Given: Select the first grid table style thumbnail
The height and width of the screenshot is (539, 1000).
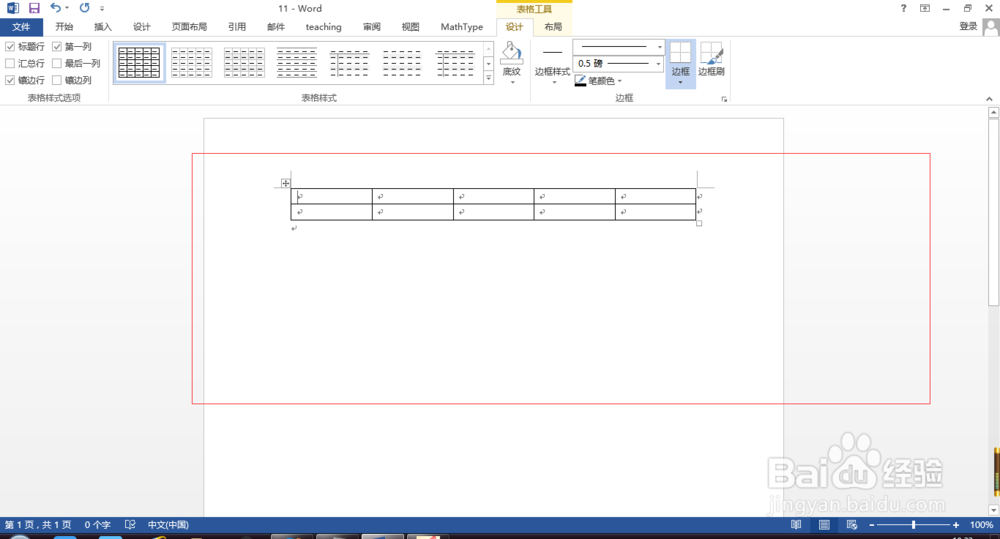Looking at the screenshot, I should pyautogui.click(x=139, y=63).
